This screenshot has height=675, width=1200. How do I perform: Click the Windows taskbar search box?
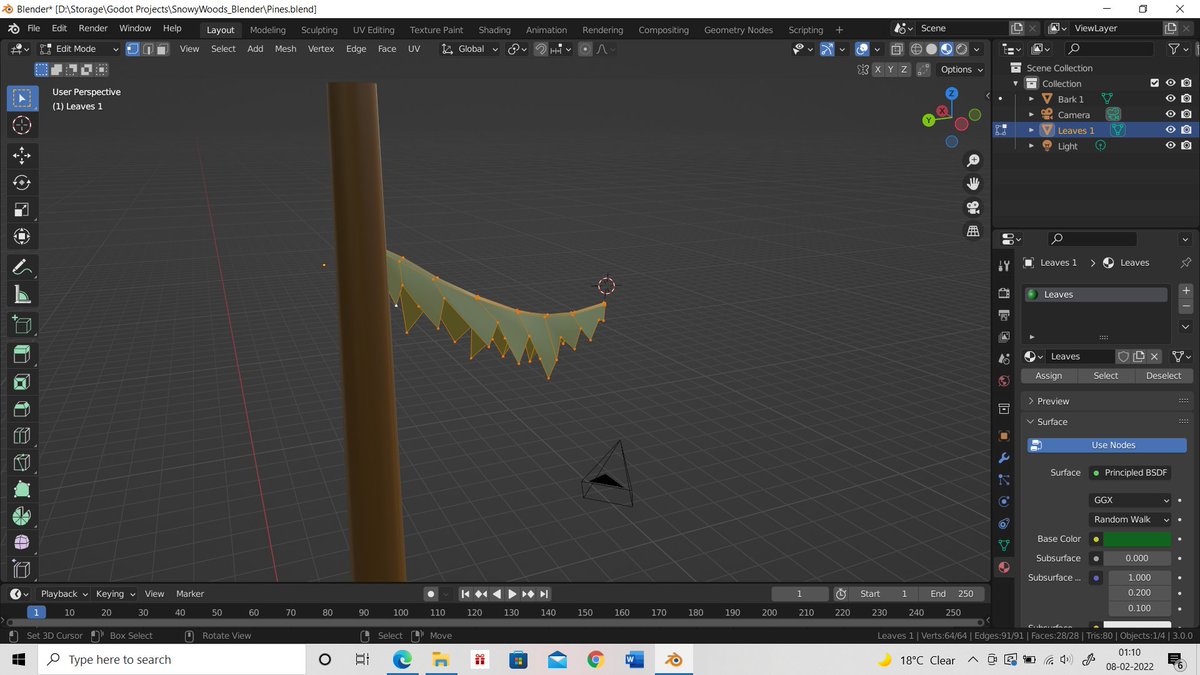pyautogui.click(x=172, y=660)
